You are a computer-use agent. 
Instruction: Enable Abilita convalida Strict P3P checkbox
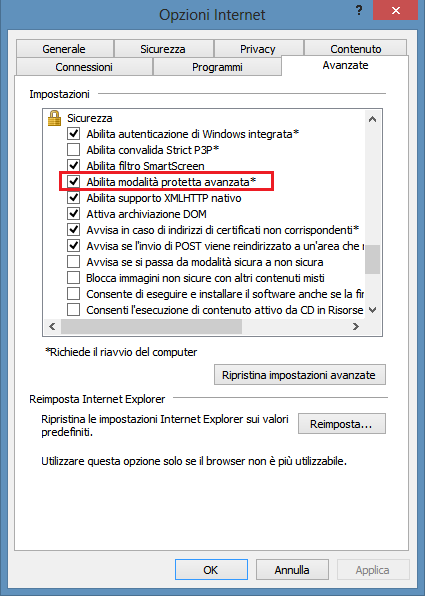(x=73, y=150)
